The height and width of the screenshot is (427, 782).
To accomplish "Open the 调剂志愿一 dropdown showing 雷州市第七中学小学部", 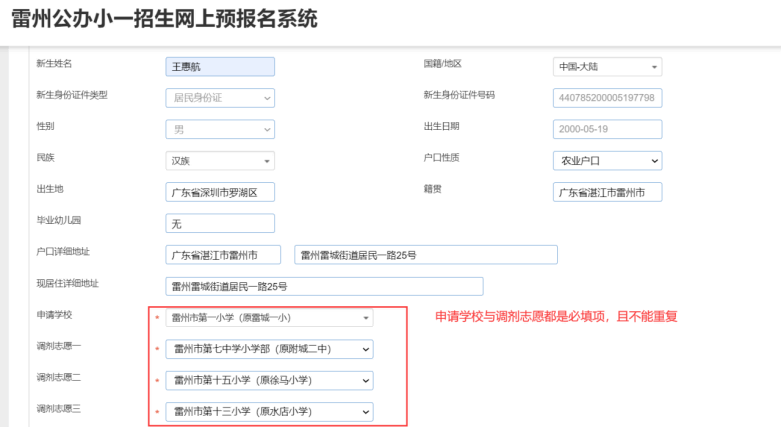I will tap(269, 349).
